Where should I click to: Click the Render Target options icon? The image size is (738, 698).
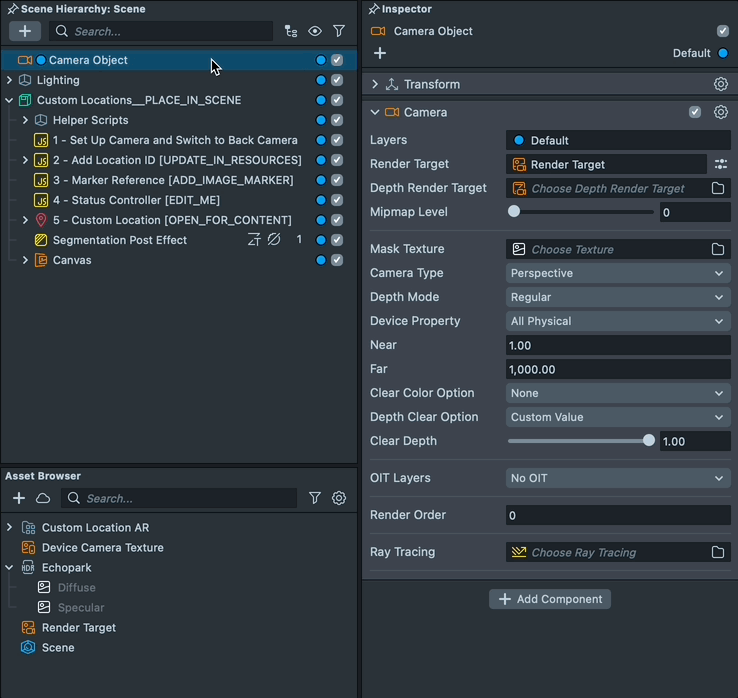coord(720,164)
